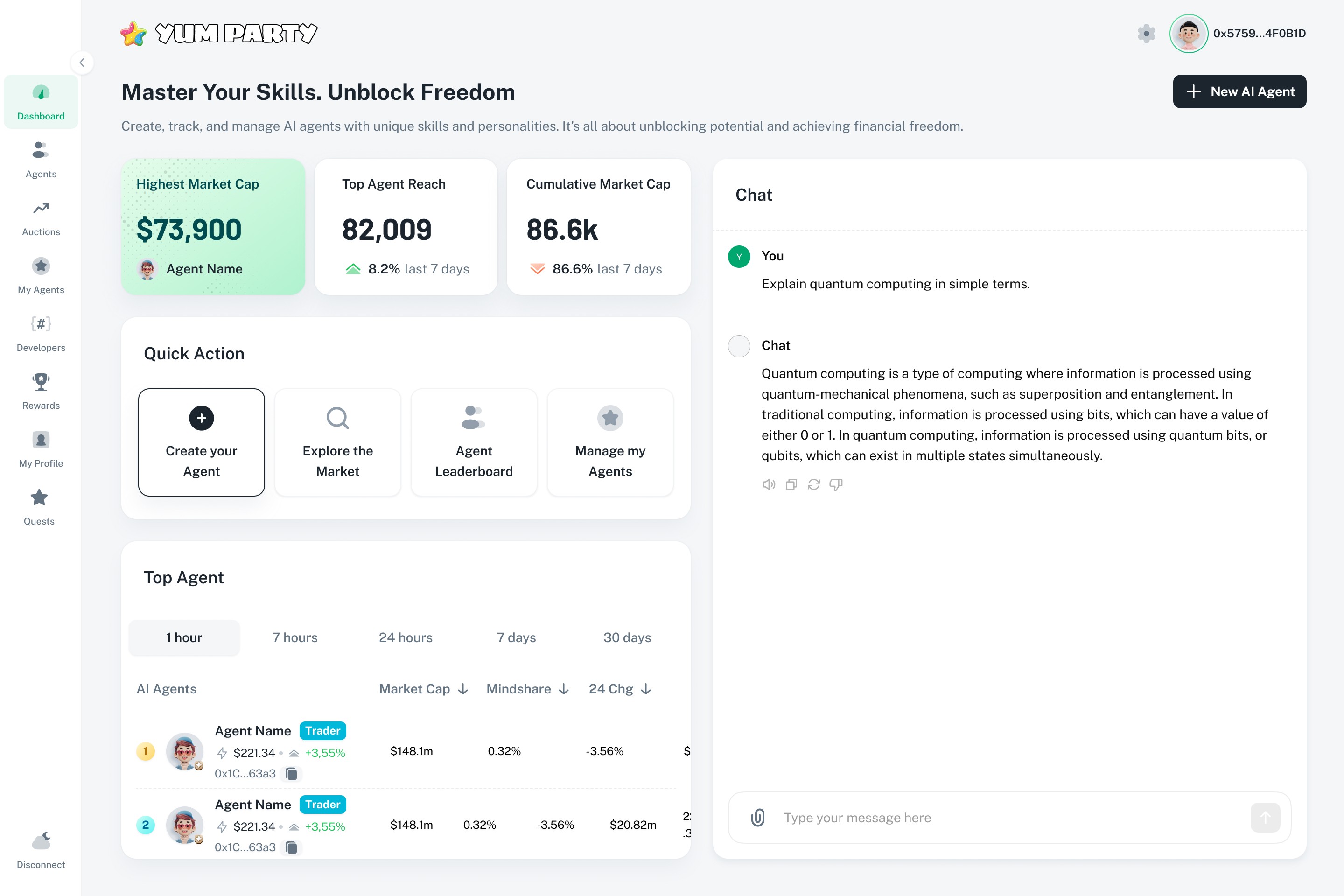Select the 30 days time range tab
This screenshot has height=896, width=1344.
pyautogui.click(x=627, y=638)
